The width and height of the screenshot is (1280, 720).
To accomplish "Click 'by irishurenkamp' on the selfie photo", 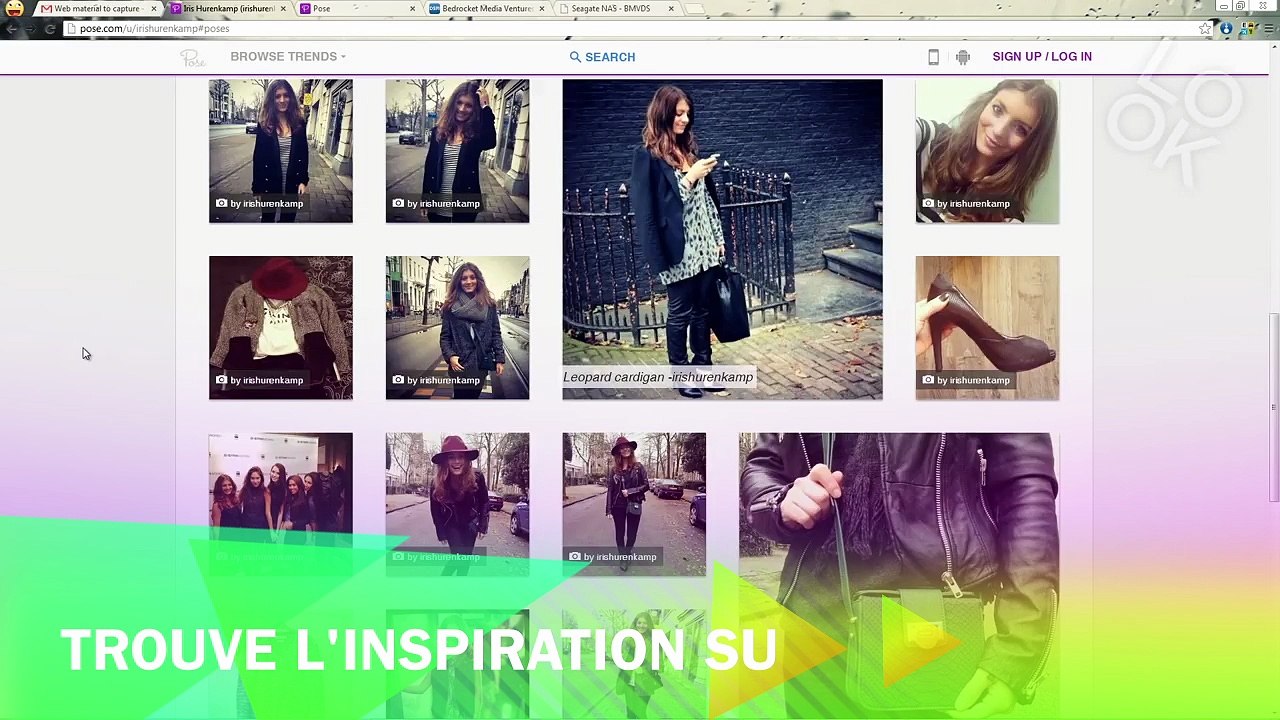I will point(973,204).
